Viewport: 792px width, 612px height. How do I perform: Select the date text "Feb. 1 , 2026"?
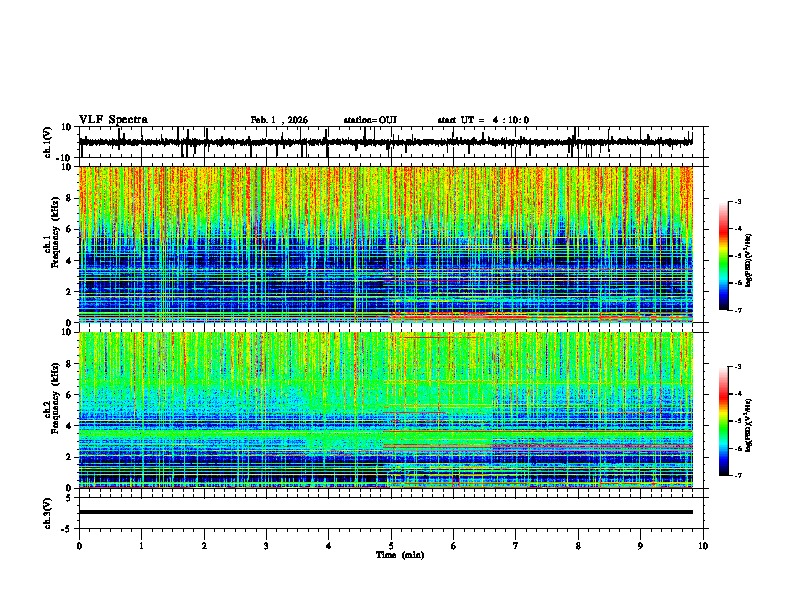[x=279, y=120]
